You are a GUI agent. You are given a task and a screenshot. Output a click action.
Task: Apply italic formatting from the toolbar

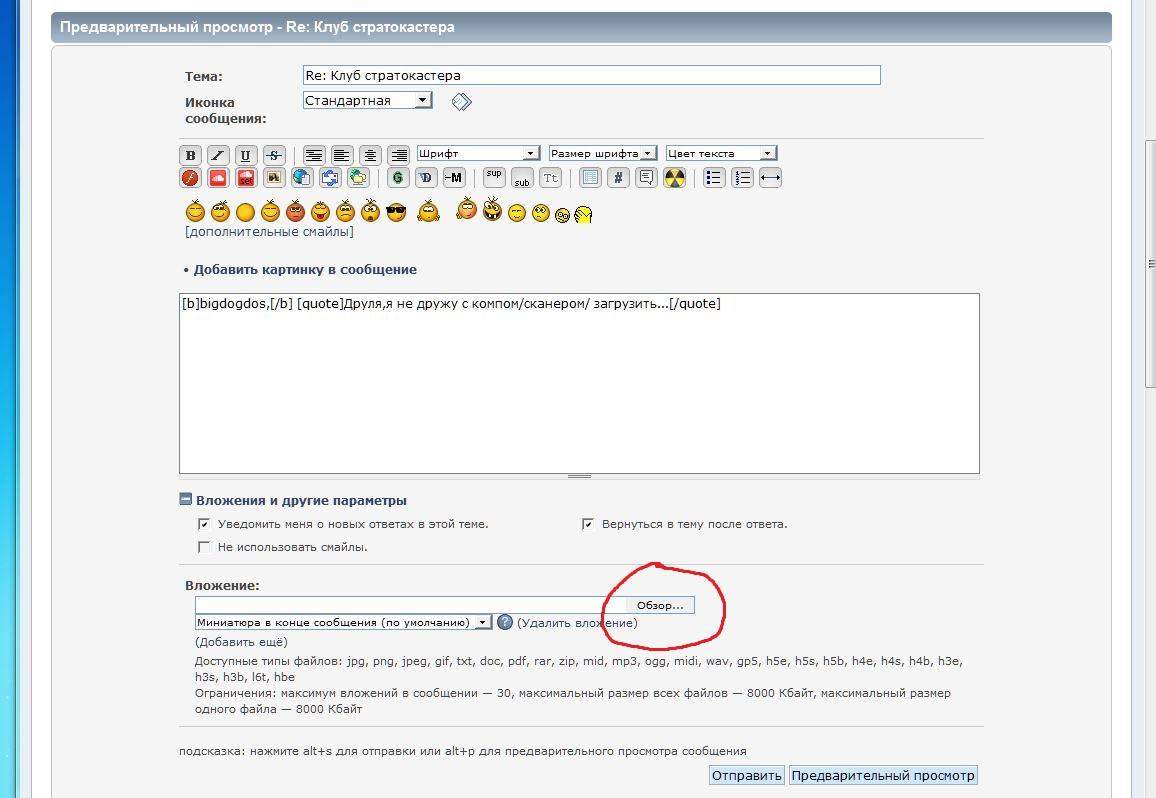click(217, 155)
